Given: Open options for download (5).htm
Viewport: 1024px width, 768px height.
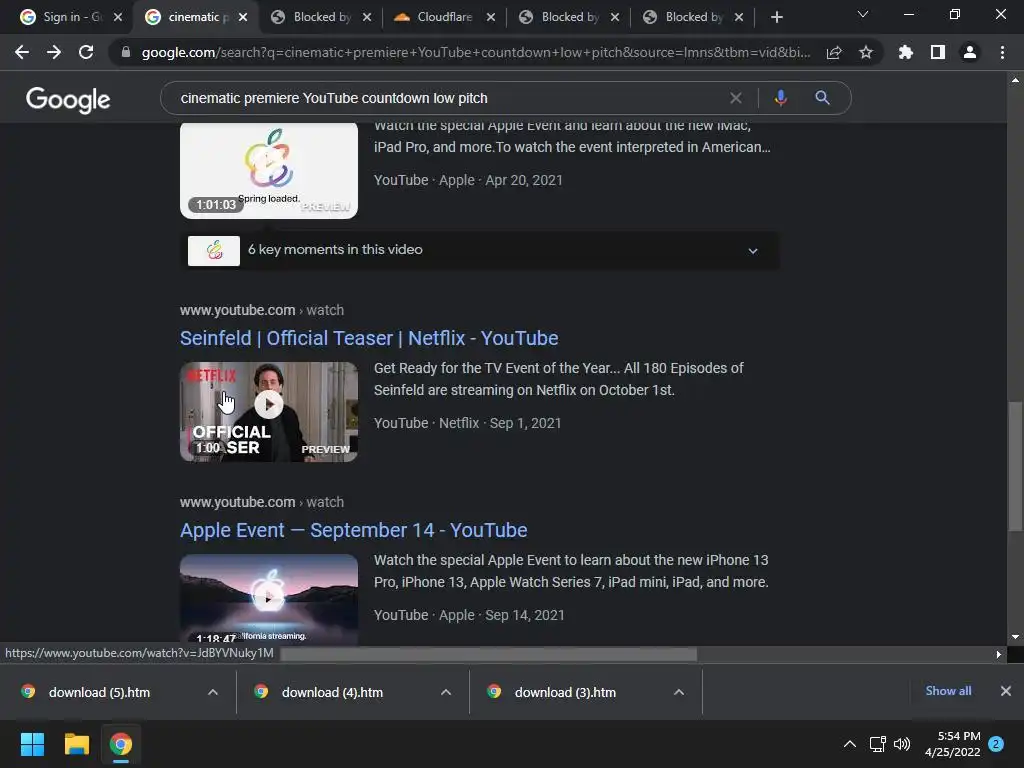Looking at the screenshot, I should coord(213,692).
